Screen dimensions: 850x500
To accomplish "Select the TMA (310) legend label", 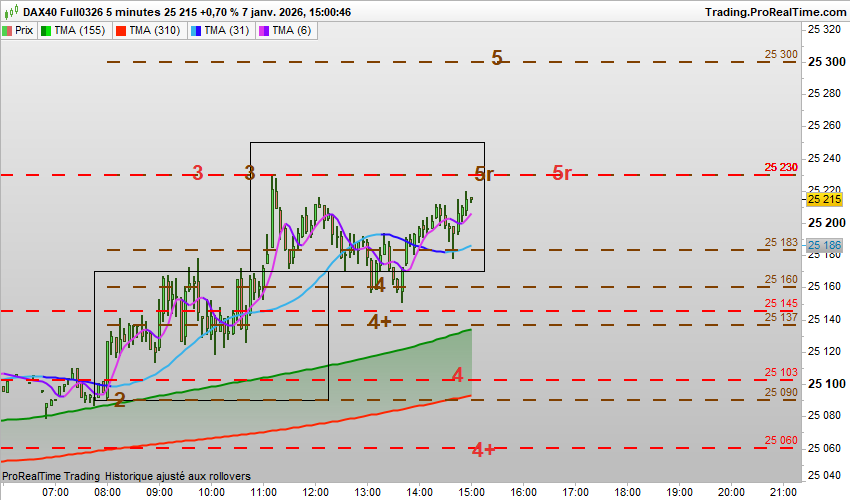I will [154, 30].
